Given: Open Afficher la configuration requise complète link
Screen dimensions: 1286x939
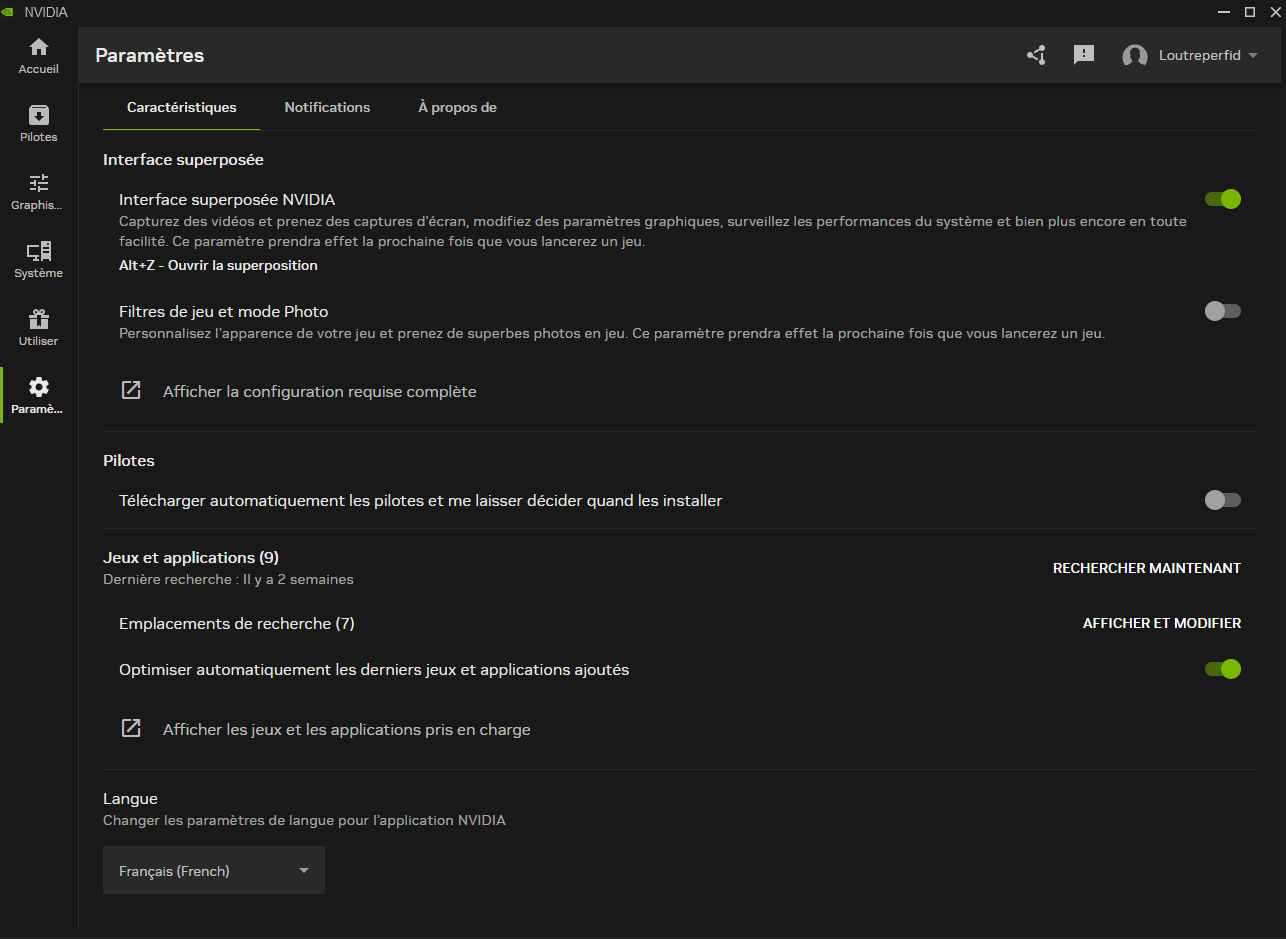Looking at the screenshot, I should coord(319,392).
